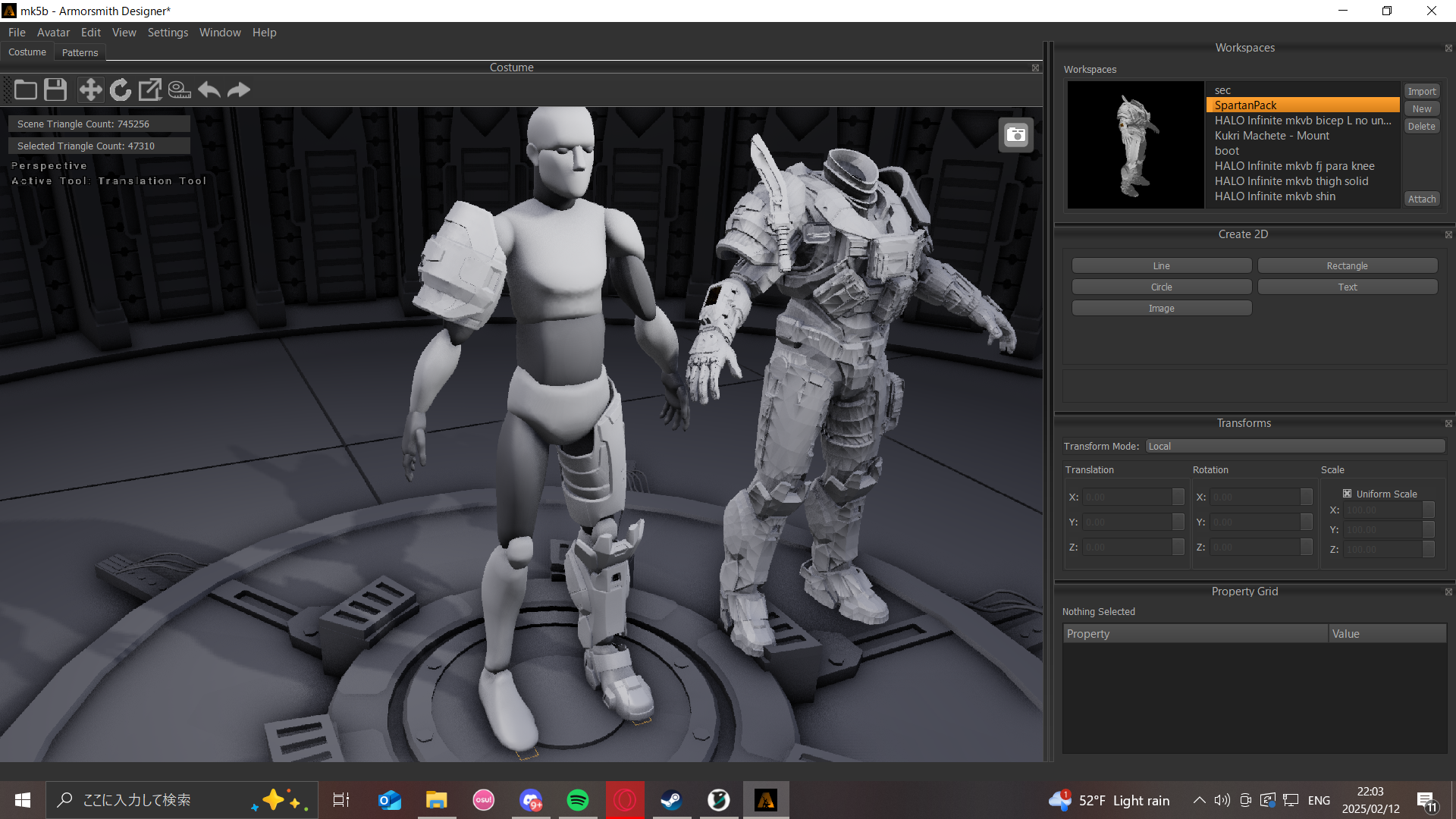Click the Scale tool icon
The image size is (1456, 819).
coord(150,90)
